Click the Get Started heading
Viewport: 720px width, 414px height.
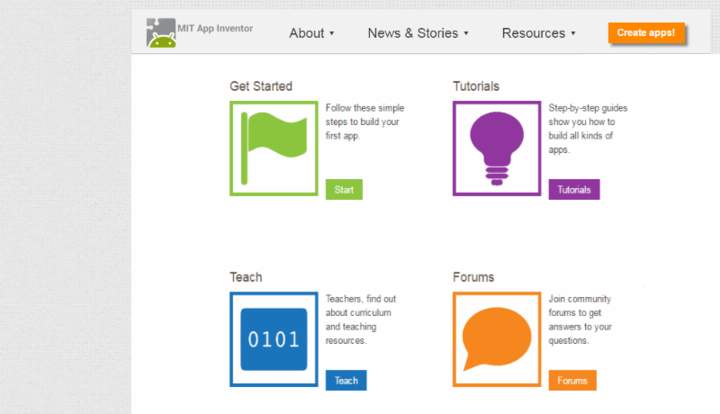click(261, 86)
